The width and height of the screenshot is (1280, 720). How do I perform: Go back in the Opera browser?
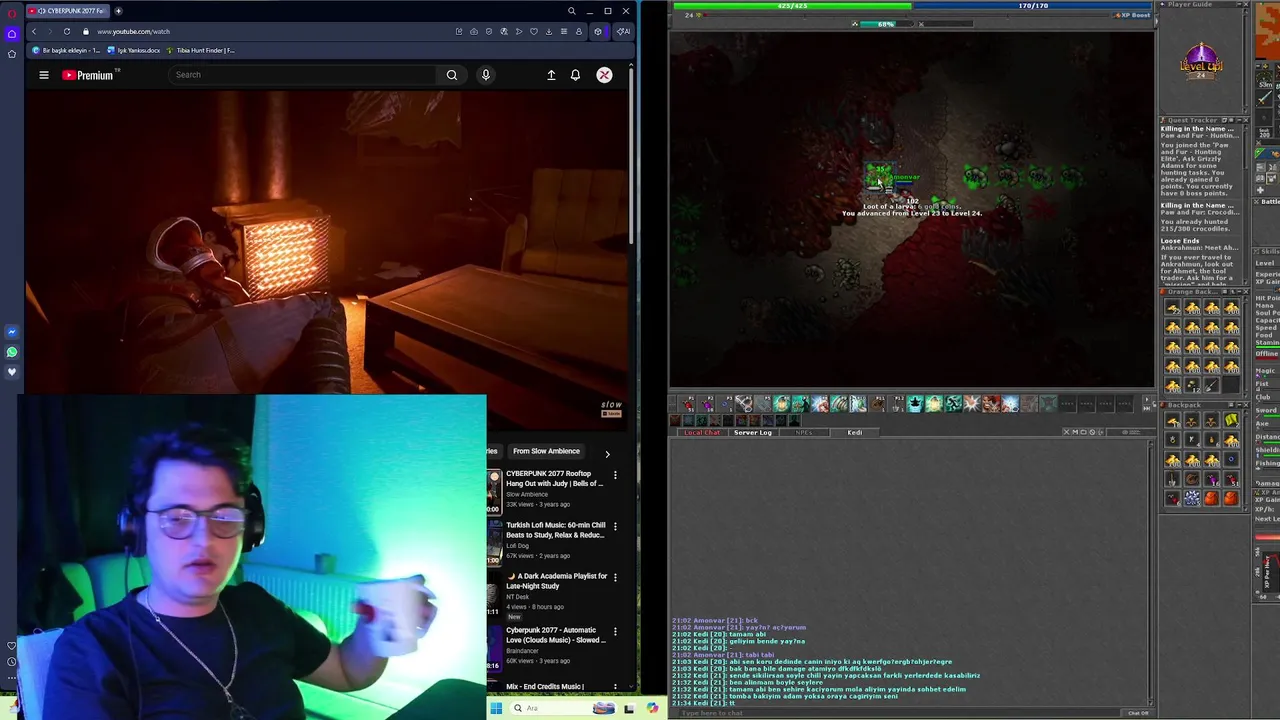tap(34, 31)
